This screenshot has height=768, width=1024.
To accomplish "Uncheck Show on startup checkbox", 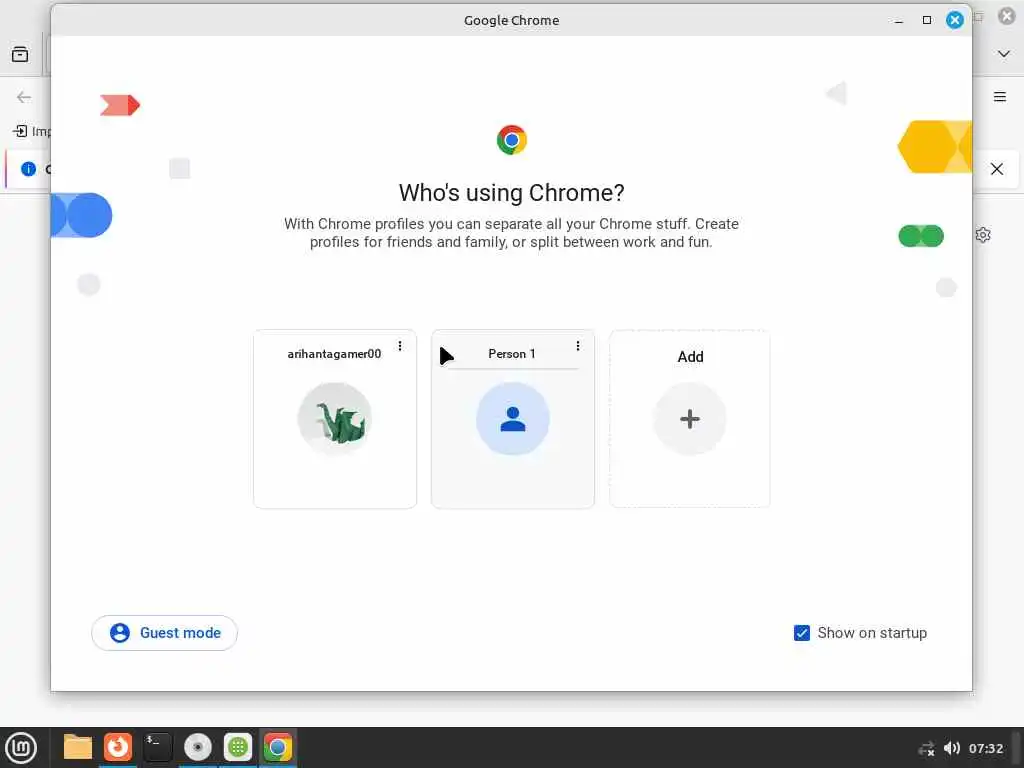I will tap(802, 633).
